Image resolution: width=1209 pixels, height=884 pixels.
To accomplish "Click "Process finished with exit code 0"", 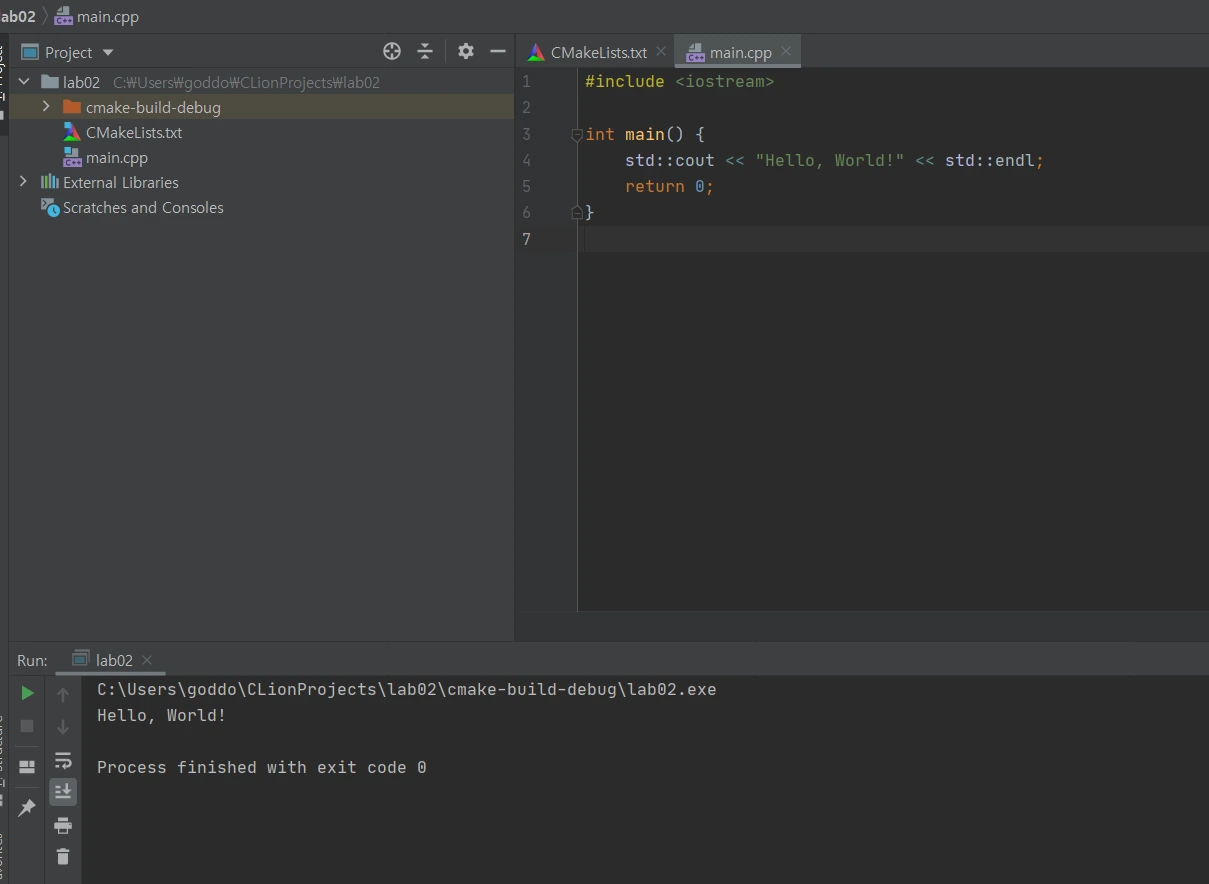I will [262, 767].
